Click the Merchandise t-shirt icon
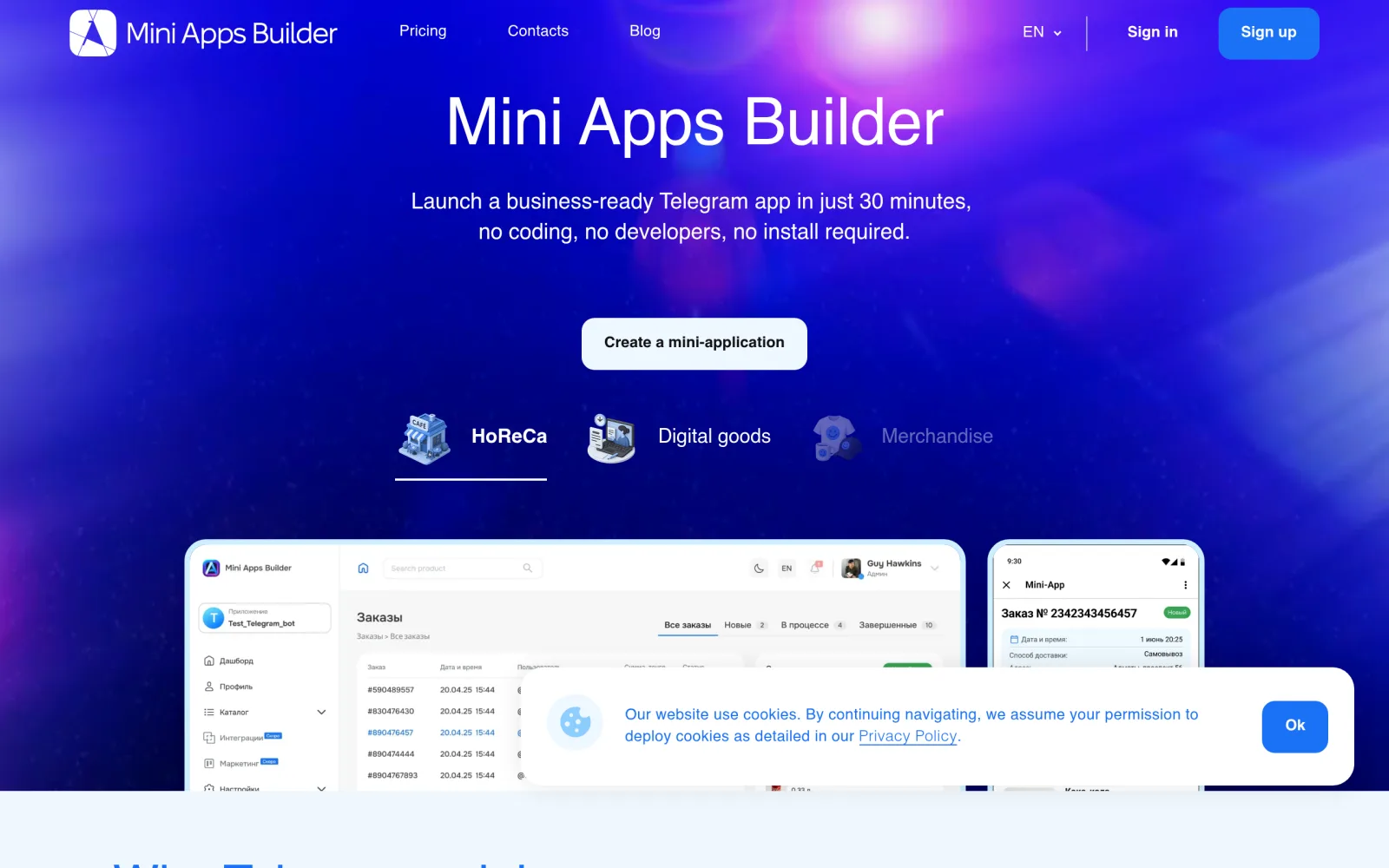This screenshot has width=1389, height=868. 836,437
